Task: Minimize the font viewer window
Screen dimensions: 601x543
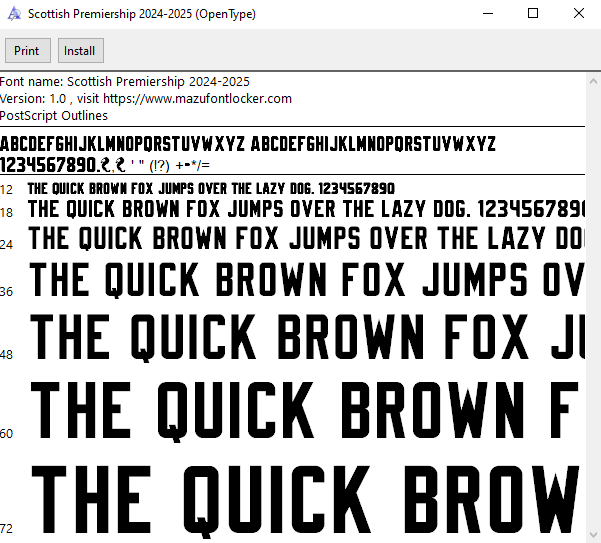Action: tap(488, 14)
